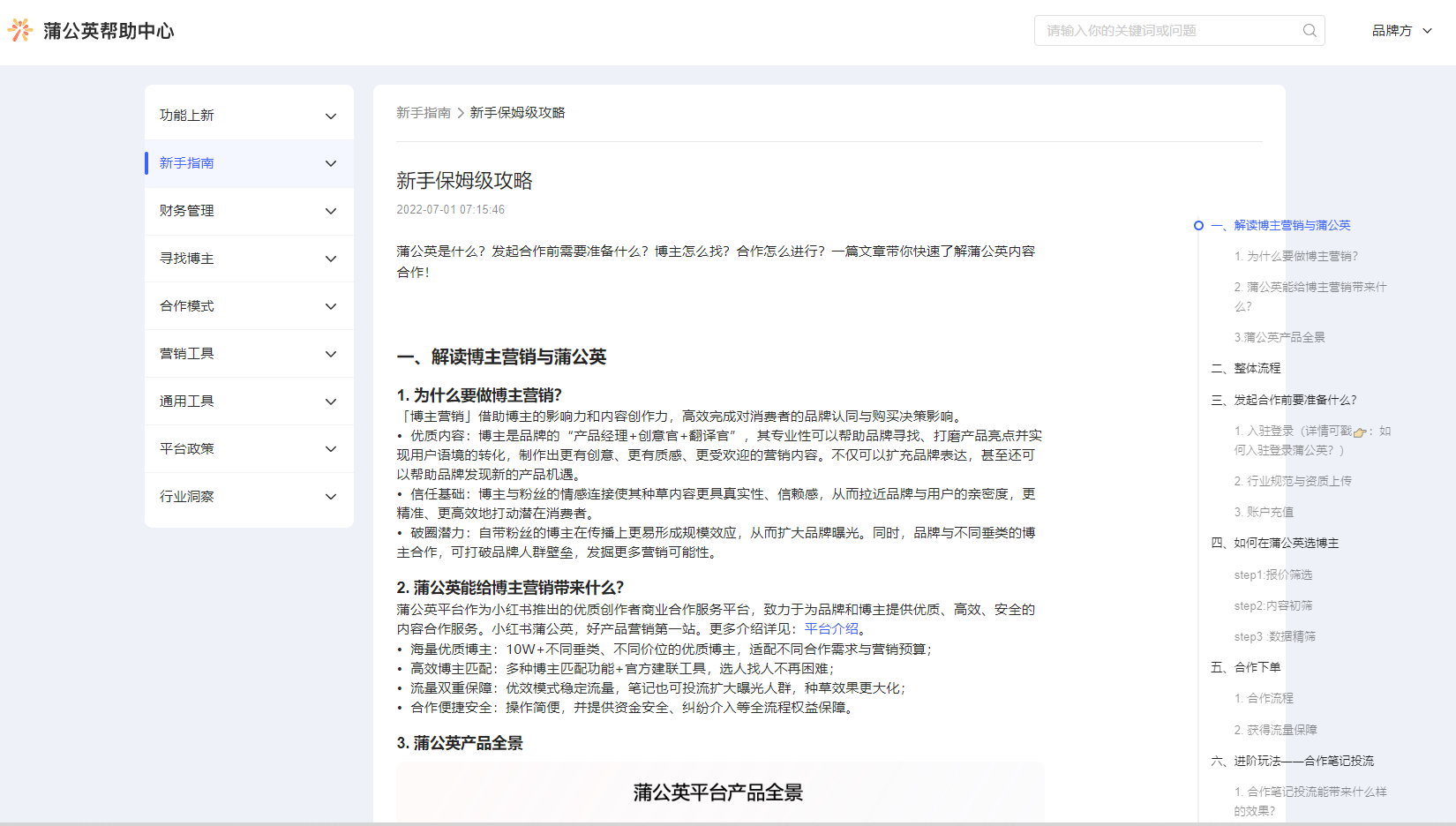Click 新手保姆级攻略 breadcrumb text

[517, 113]
